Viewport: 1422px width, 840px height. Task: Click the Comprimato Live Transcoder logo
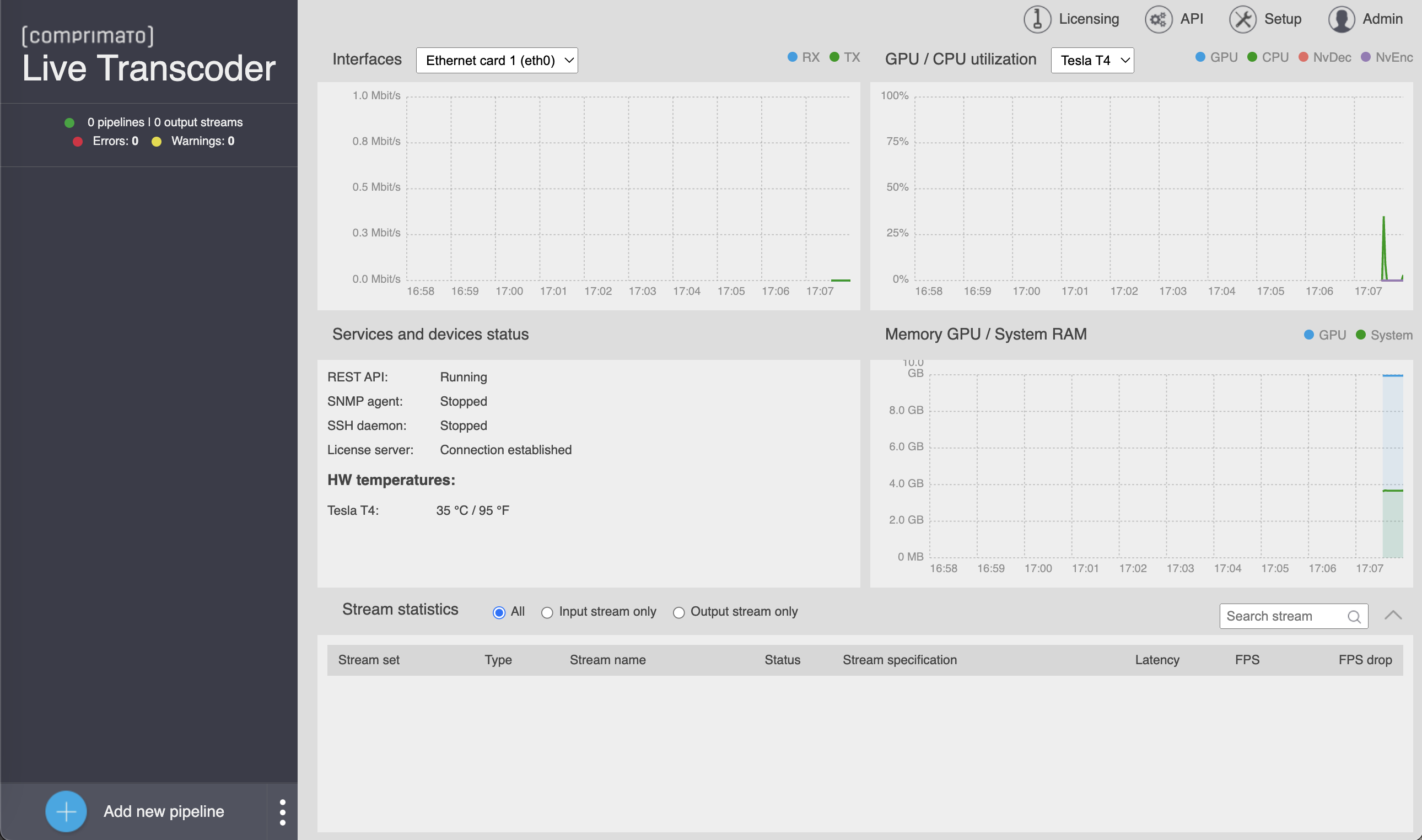148,56
